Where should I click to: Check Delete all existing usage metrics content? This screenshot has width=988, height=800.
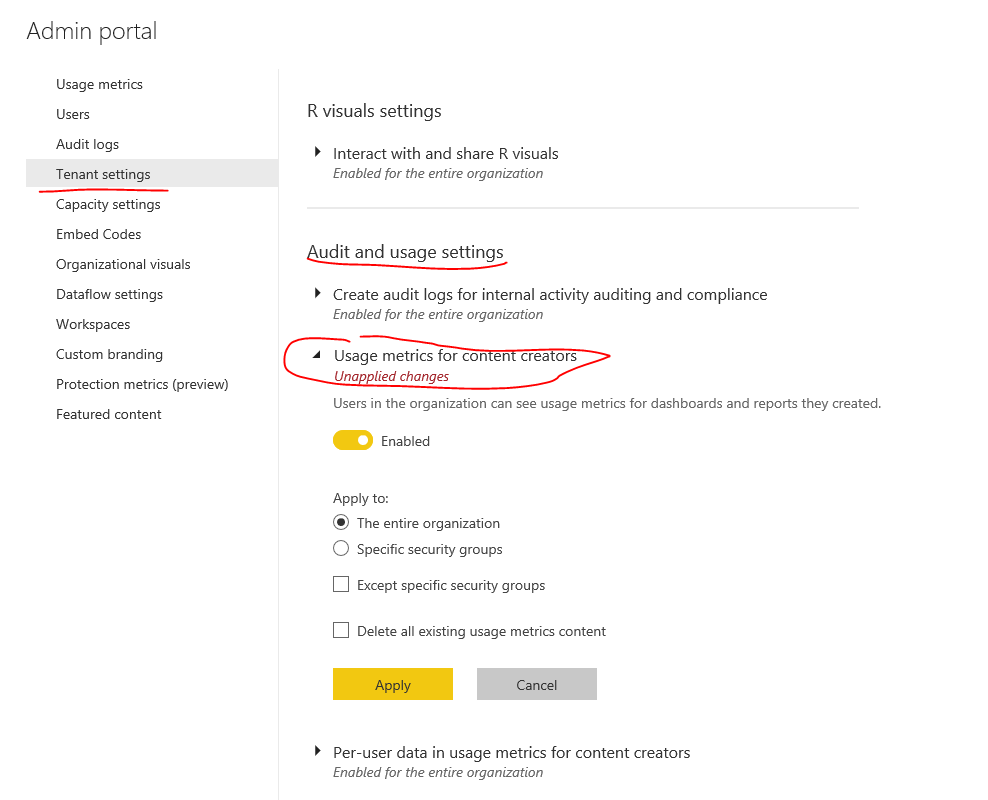tap(341, 631)
